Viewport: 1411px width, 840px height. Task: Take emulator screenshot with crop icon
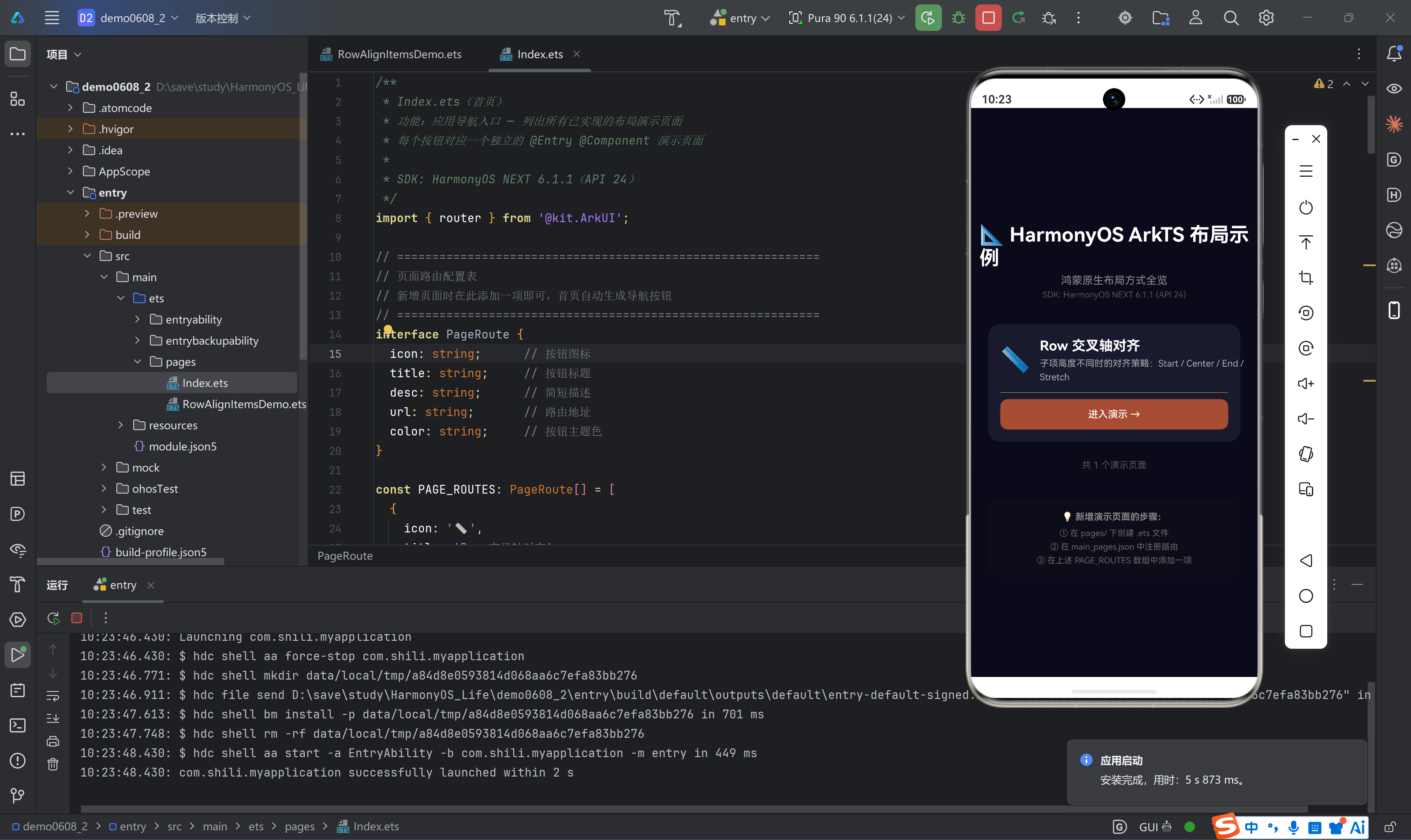click(1306, 277)
